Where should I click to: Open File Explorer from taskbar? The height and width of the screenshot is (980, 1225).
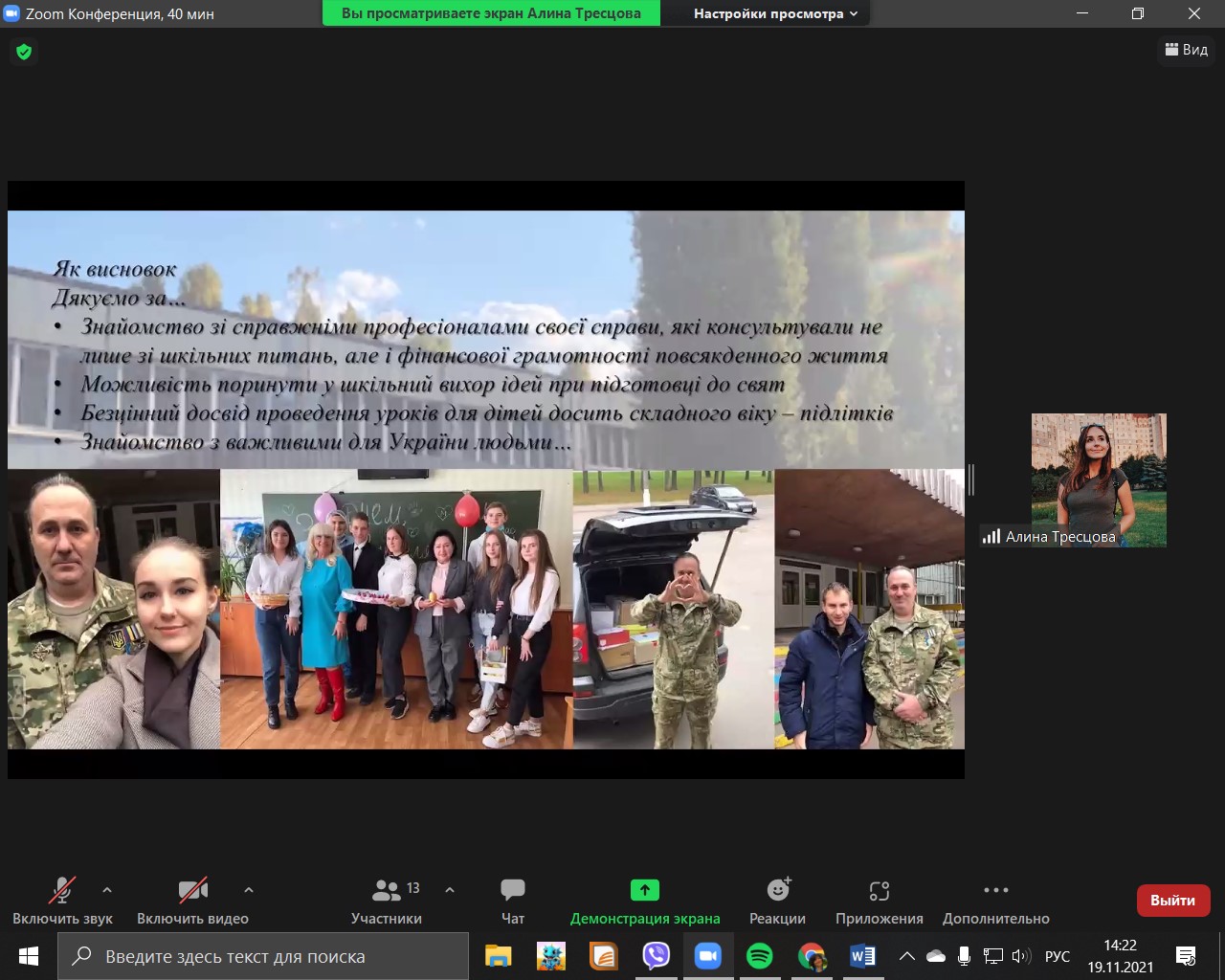(499, 956)
